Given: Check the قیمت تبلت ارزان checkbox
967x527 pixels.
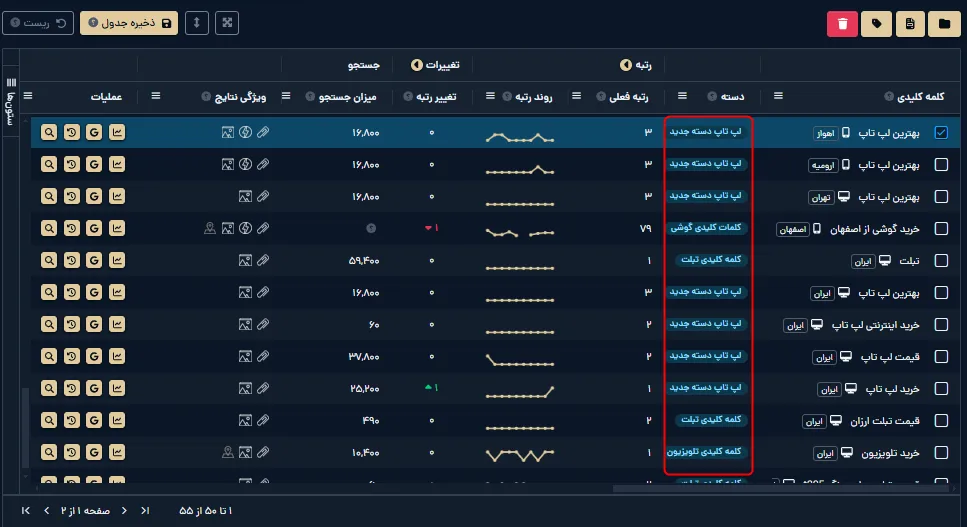Looking at the screenshot, I should click(941, 421).
